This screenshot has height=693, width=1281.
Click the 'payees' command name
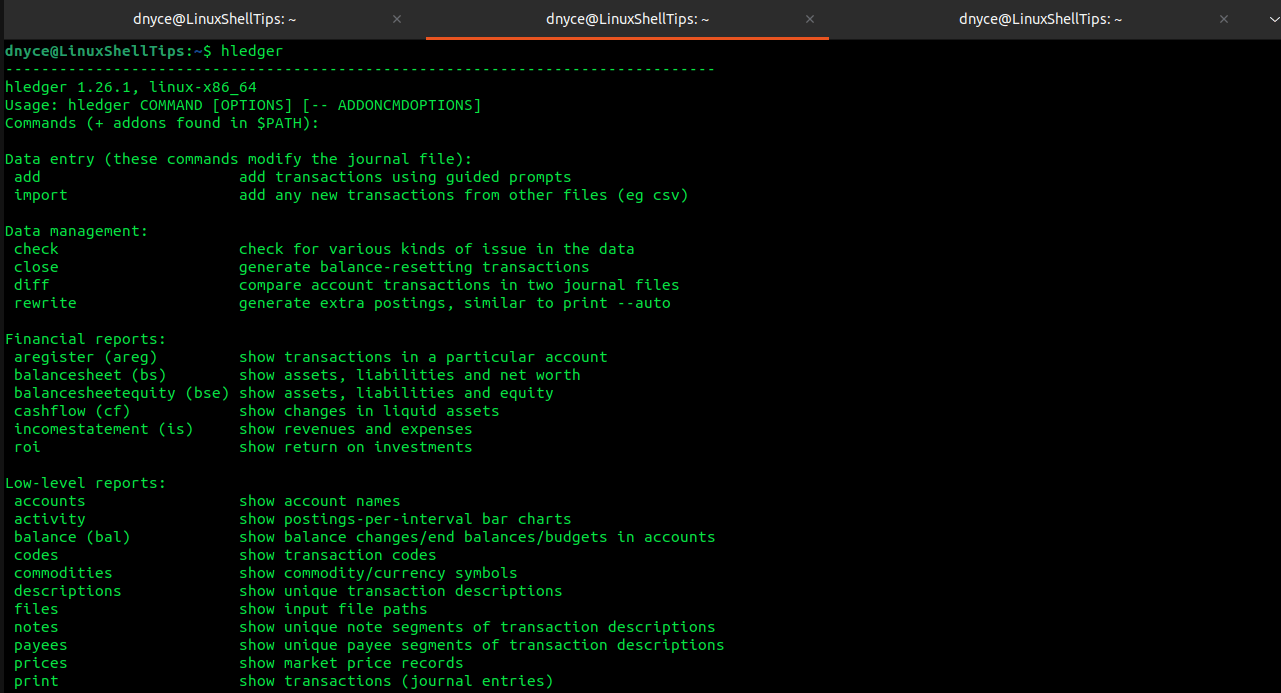[41, 645]
